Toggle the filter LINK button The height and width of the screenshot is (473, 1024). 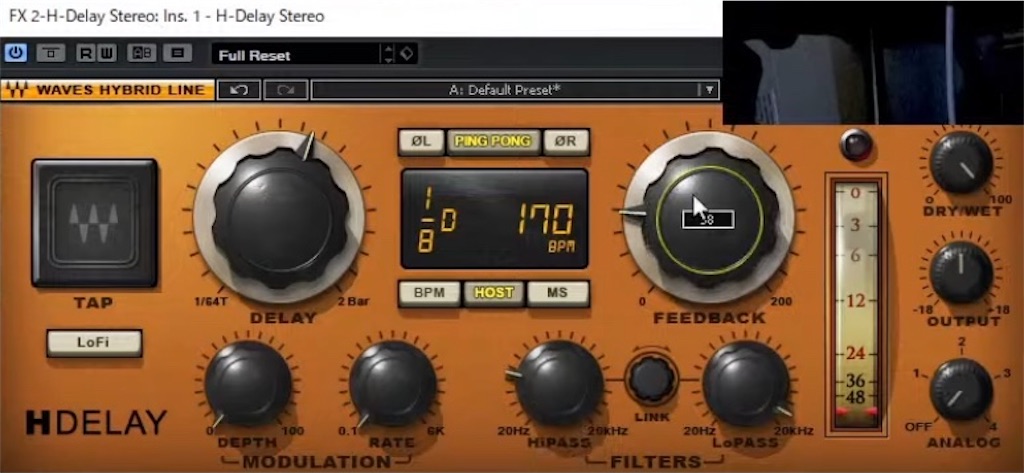[x=651, y=380]
